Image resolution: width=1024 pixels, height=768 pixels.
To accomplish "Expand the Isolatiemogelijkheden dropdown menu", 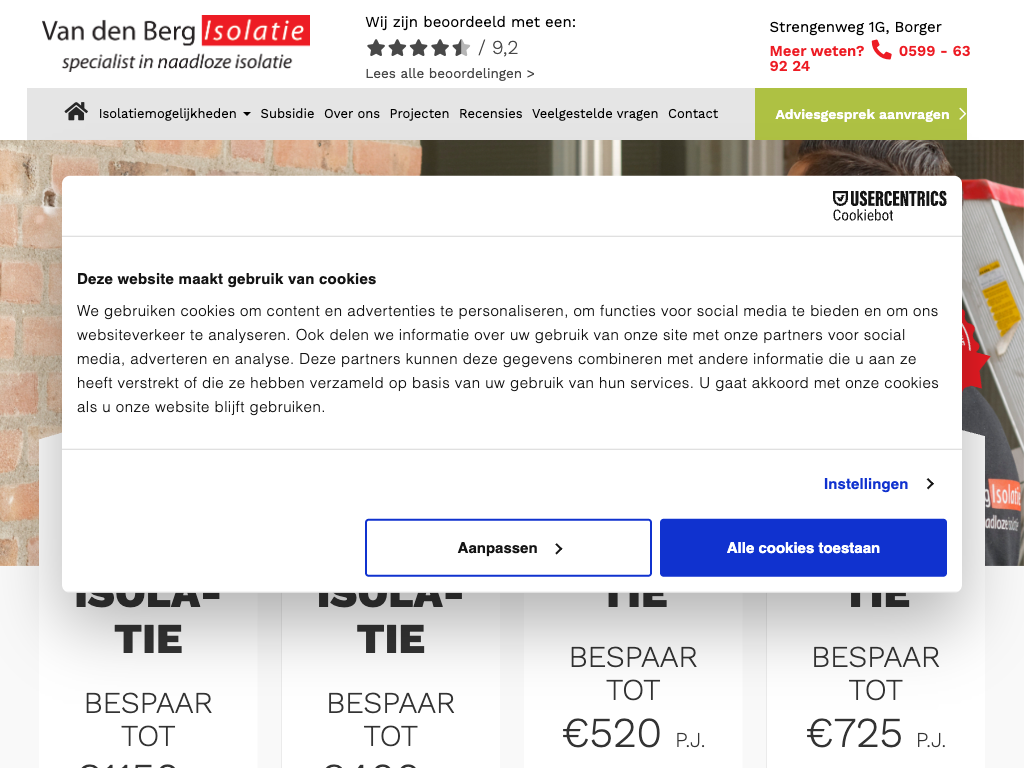I will (x=174, y=114).
